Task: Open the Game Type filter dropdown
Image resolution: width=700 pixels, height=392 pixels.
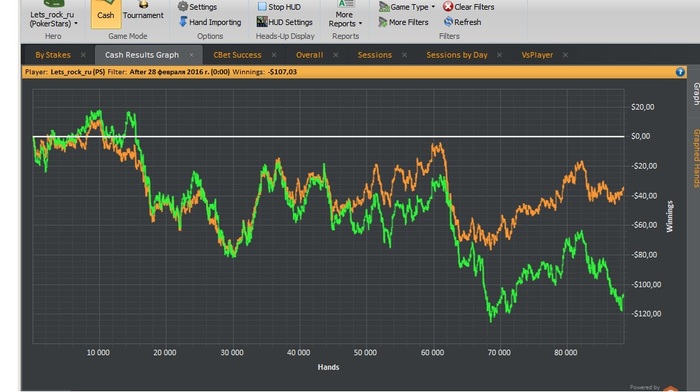Action: [407, 7]
